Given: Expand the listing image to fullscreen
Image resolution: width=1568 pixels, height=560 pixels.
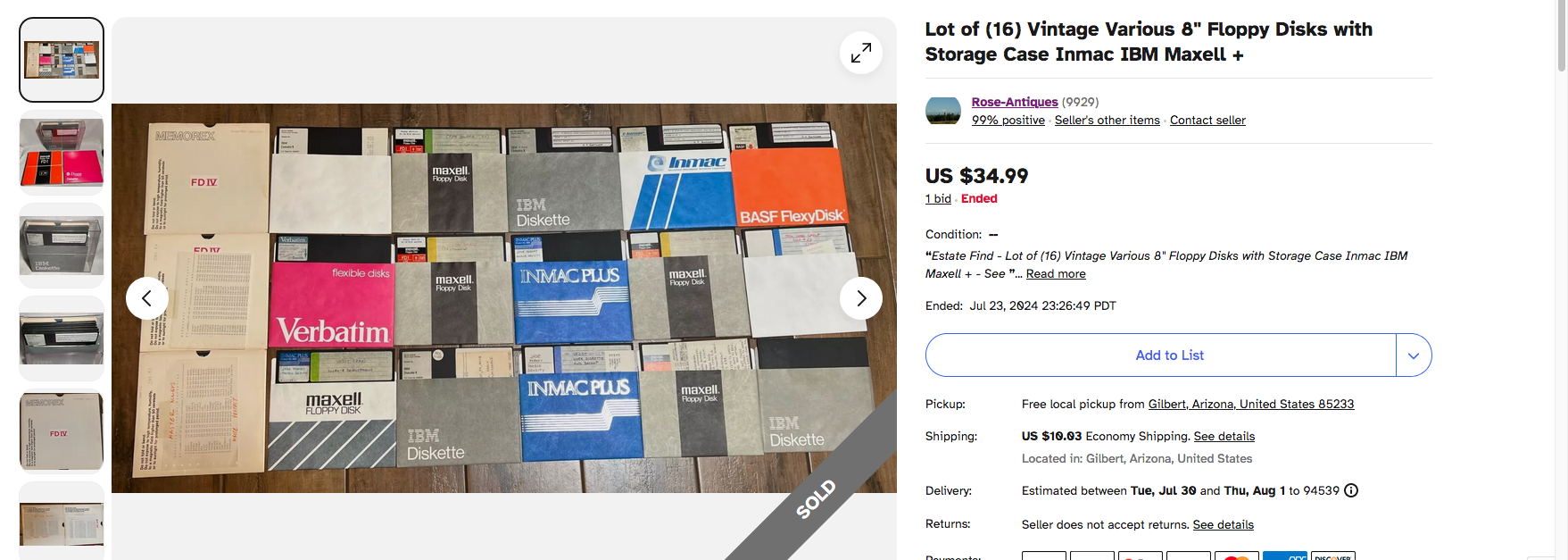Looking at the screenshot, I should (860, 54).
